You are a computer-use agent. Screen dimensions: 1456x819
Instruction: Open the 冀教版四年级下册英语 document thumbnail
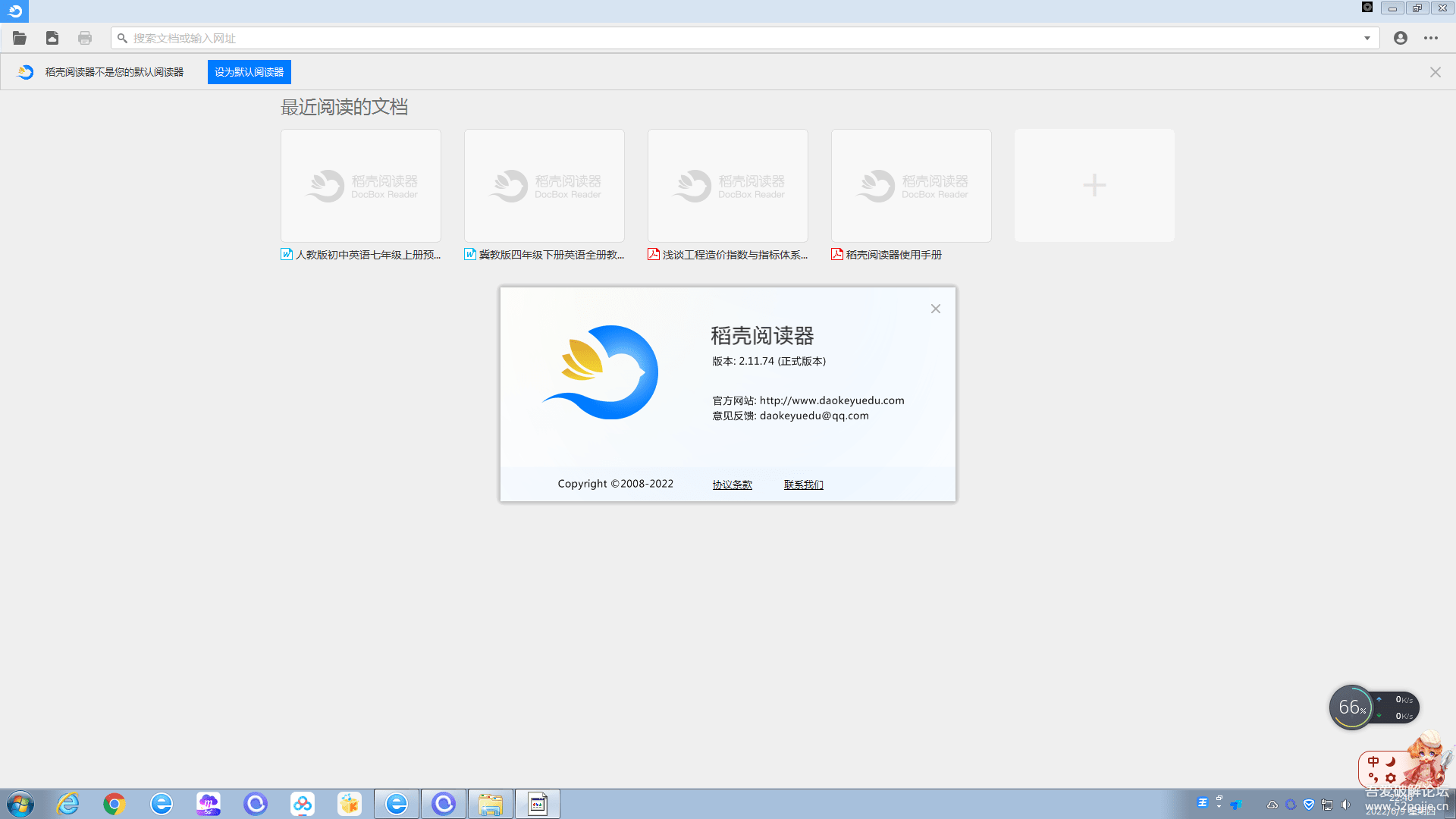point(544,186)
